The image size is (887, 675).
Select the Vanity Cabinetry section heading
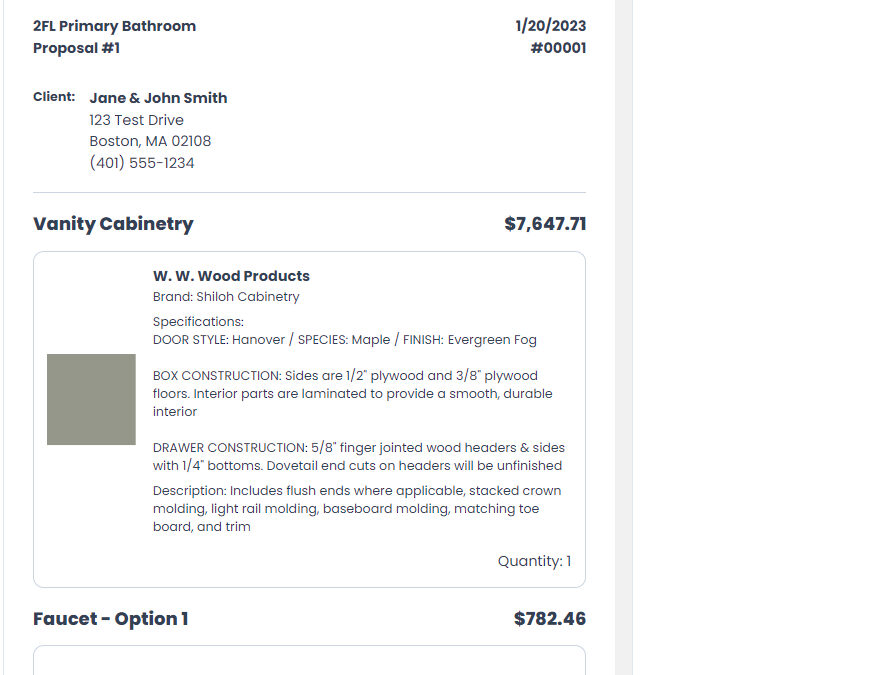(x=113, y=224)
